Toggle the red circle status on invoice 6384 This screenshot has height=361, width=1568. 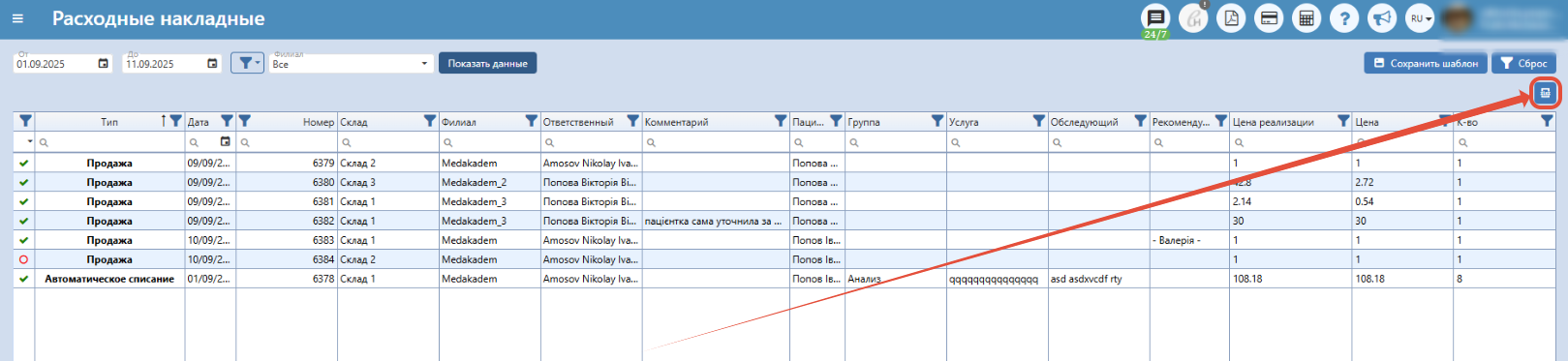24,259
